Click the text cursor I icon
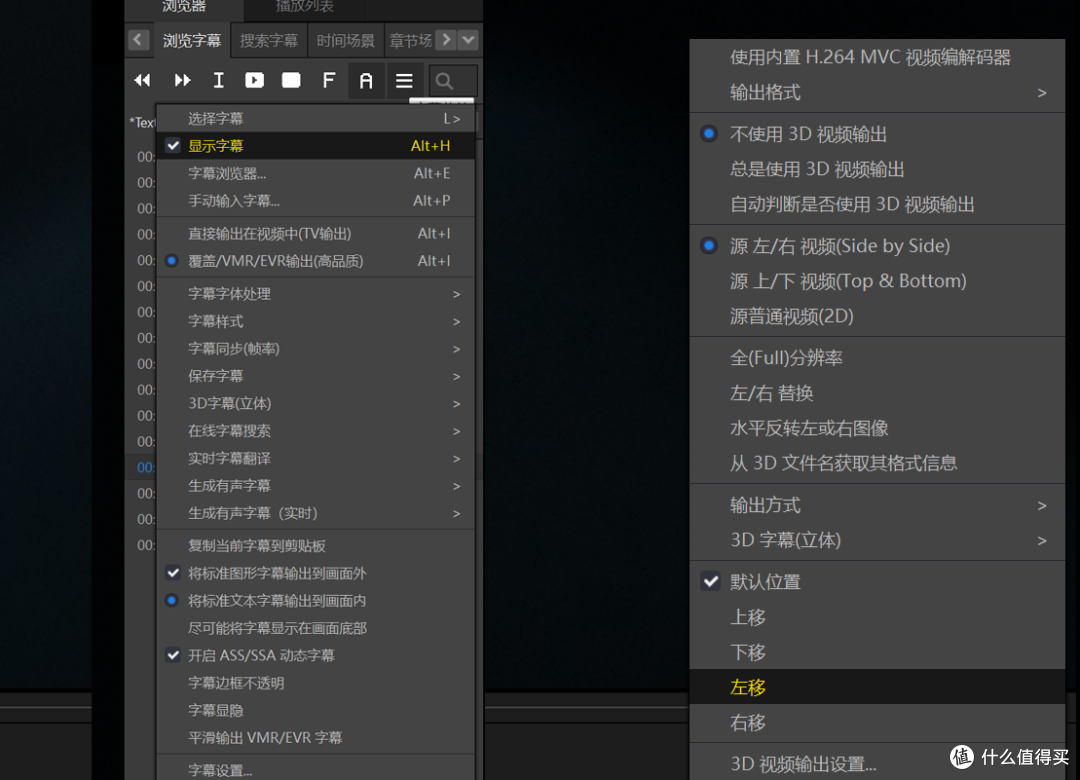 coord(218,81)
